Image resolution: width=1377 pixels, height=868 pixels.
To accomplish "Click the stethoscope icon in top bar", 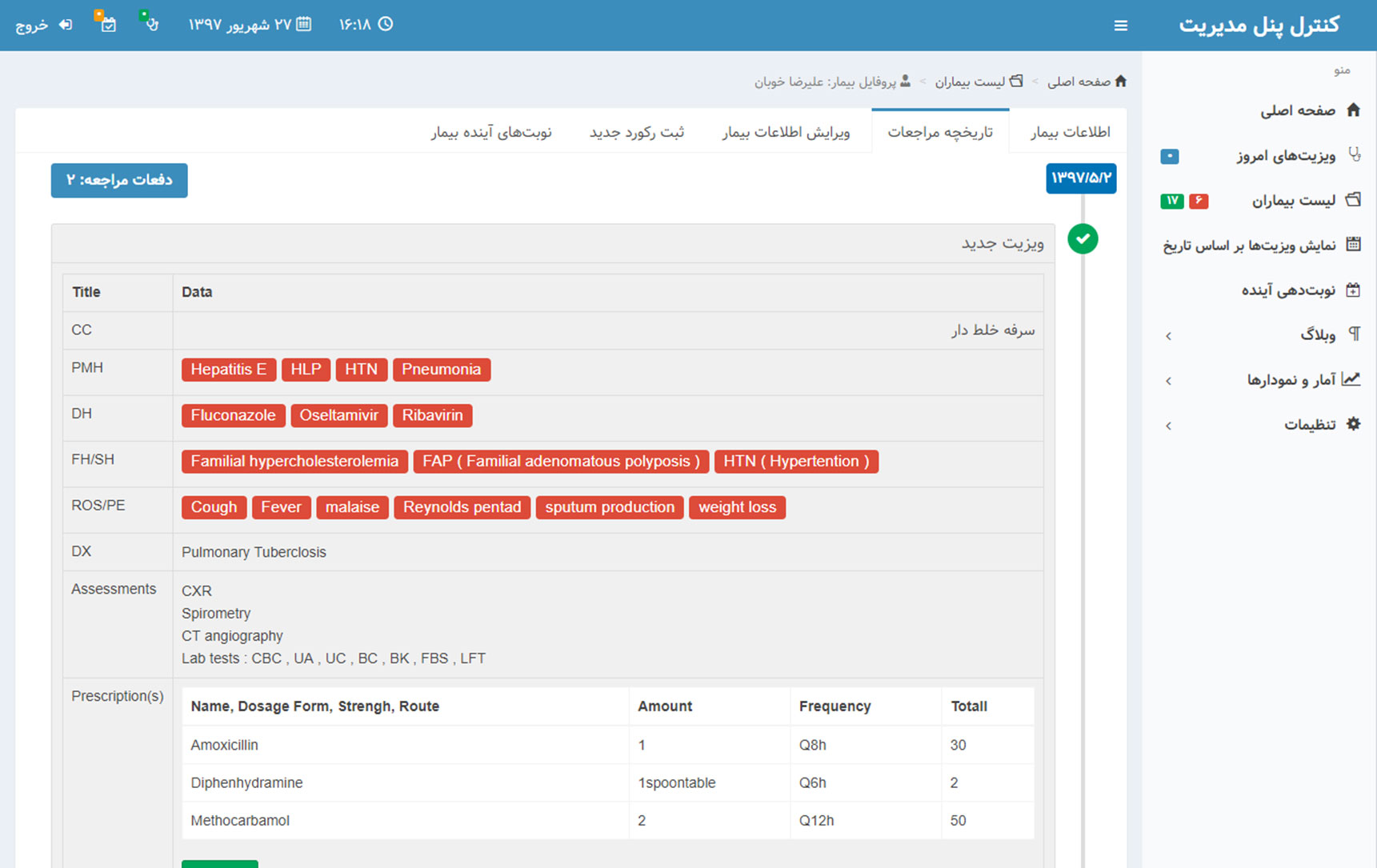I will pos(150,23).
